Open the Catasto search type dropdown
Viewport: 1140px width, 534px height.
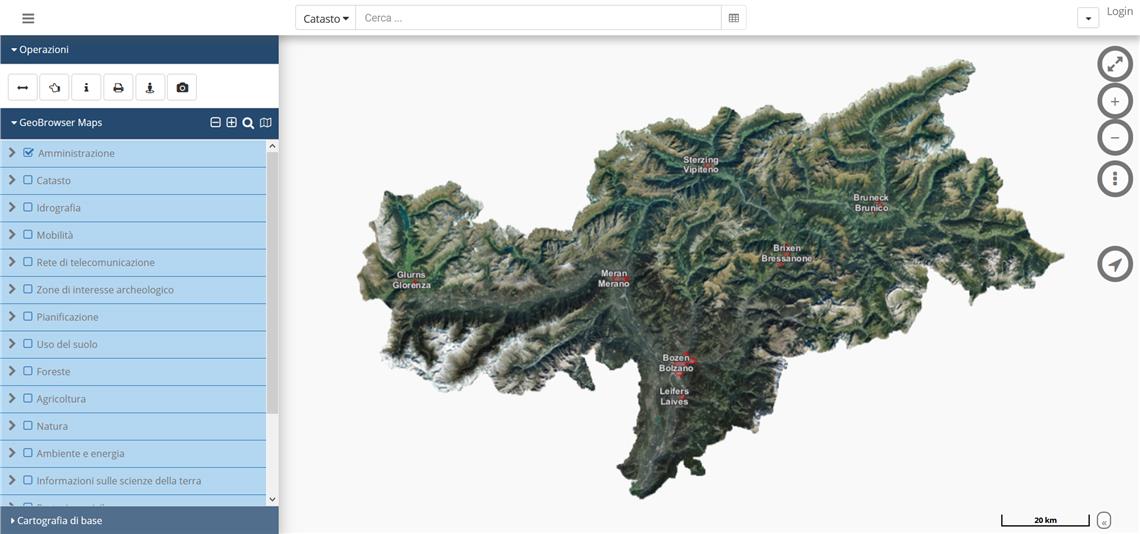[326, 18]
